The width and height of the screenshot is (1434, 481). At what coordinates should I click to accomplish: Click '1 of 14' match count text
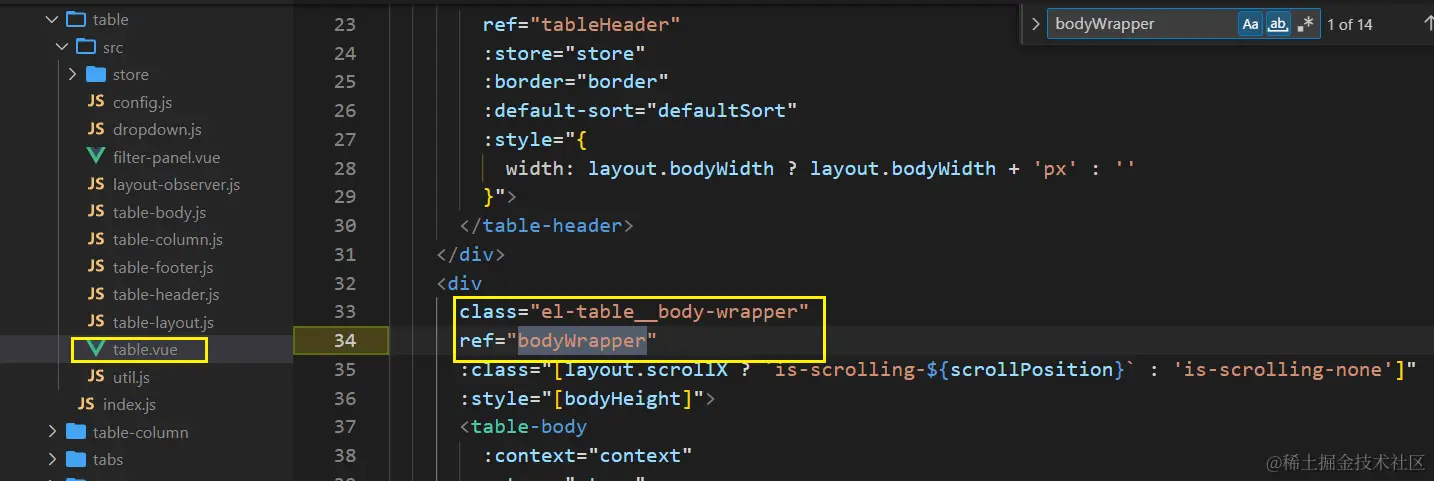coord(1350,24)
